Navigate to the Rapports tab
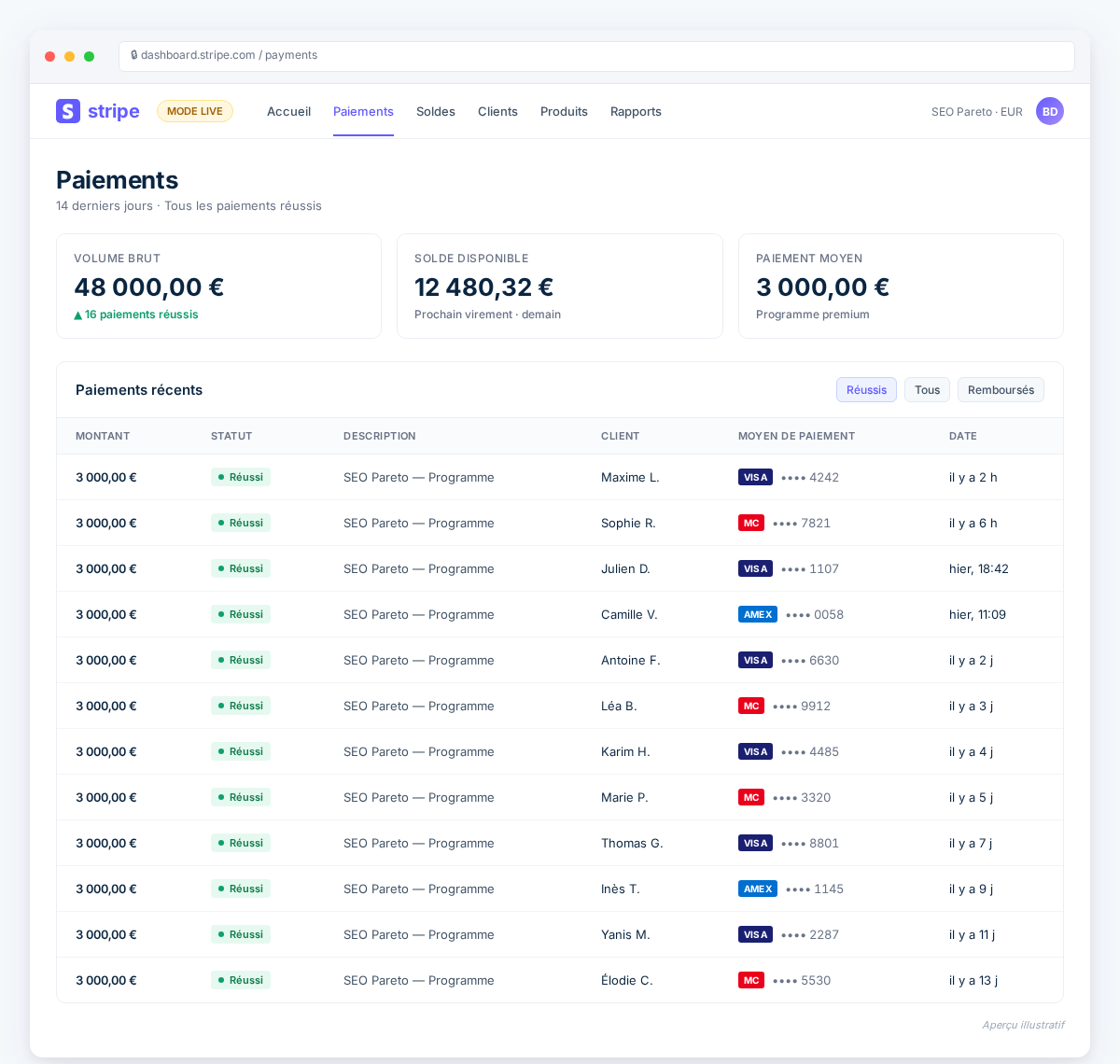This screenshot has width=1120, height=1064. (636, 111)
